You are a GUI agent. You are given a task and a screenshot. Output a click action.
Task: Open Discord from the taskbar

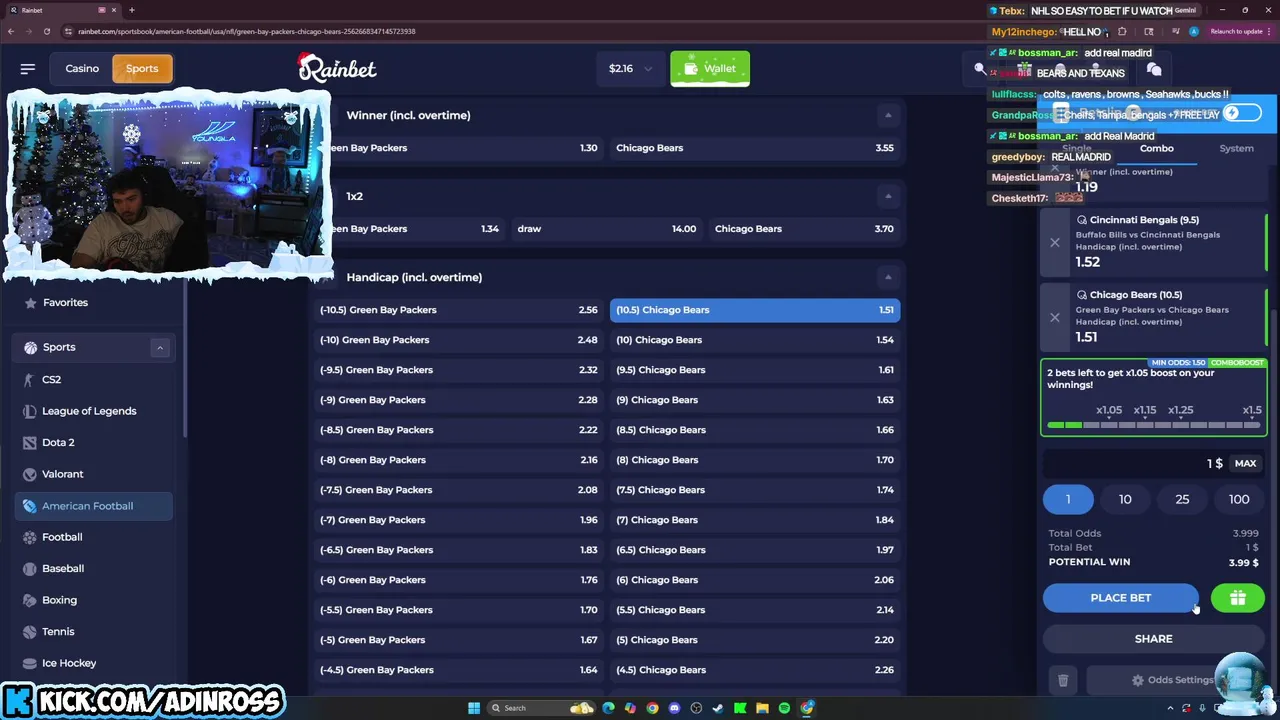[674, 708]
